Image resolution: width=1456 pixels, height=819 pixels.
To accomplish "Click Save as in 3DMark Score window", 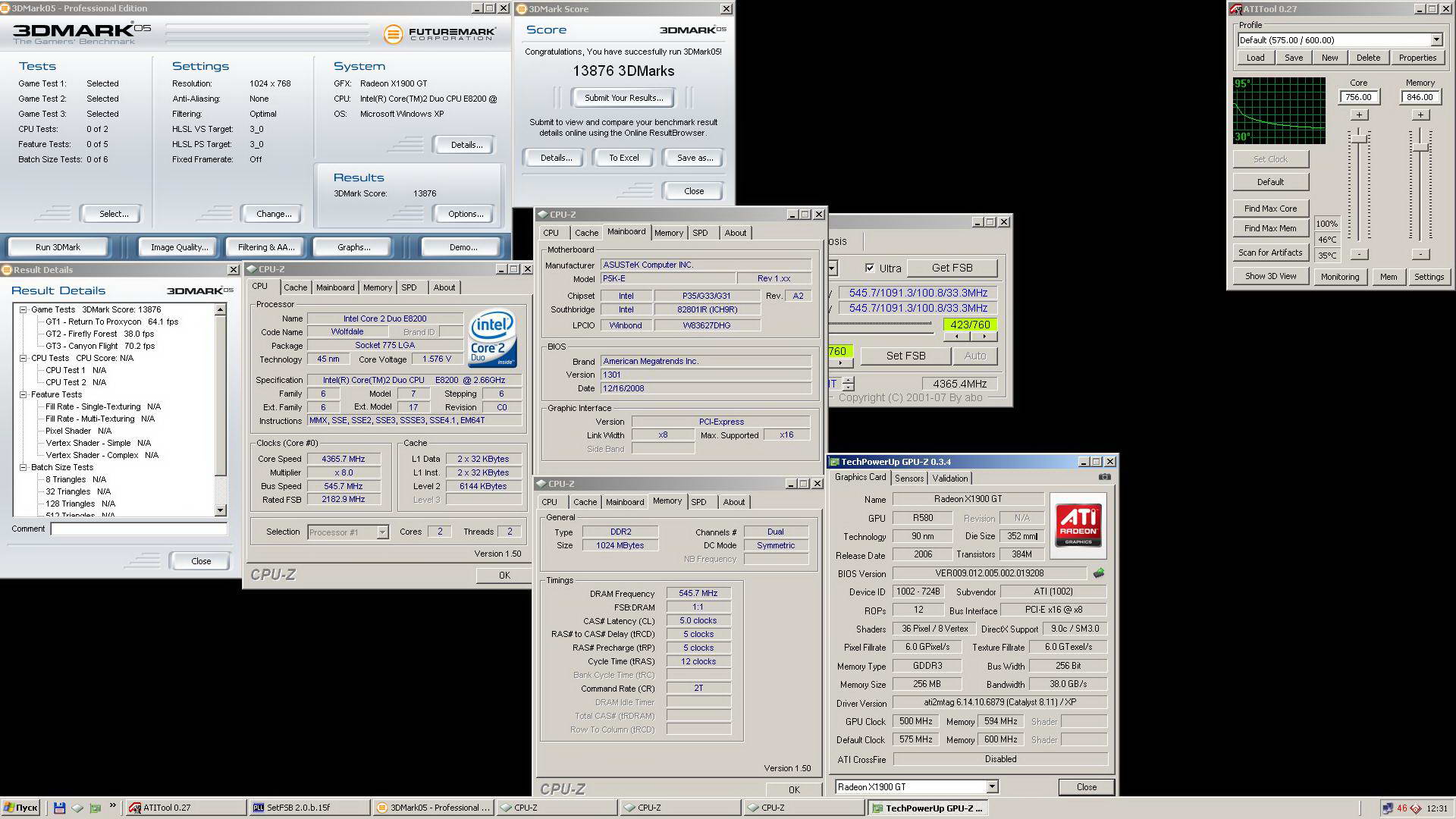I will (x=694, y=158).
